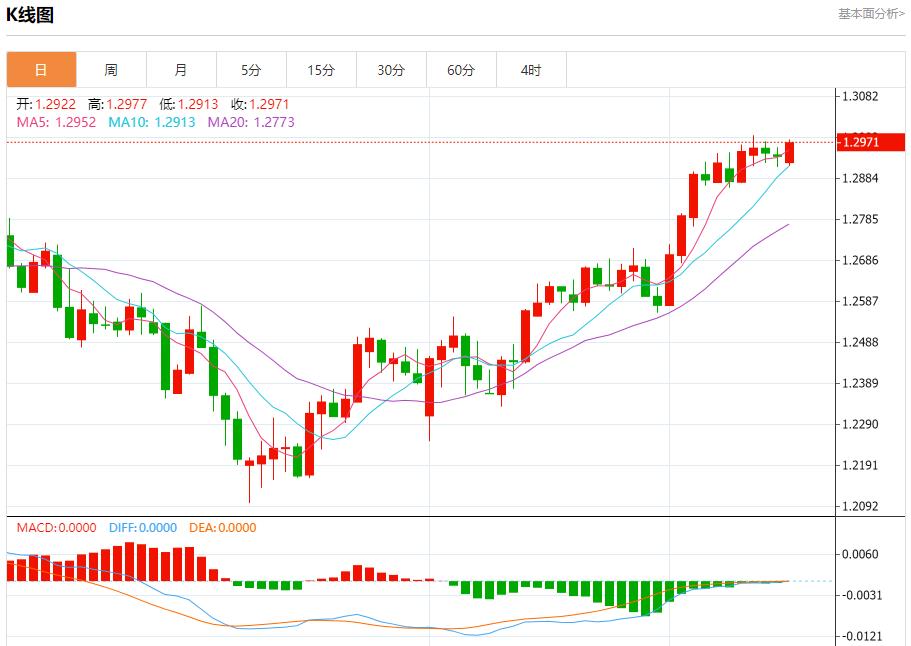
Task: Open the 月 monthly chart tab
Action: [x=181, y=70]
